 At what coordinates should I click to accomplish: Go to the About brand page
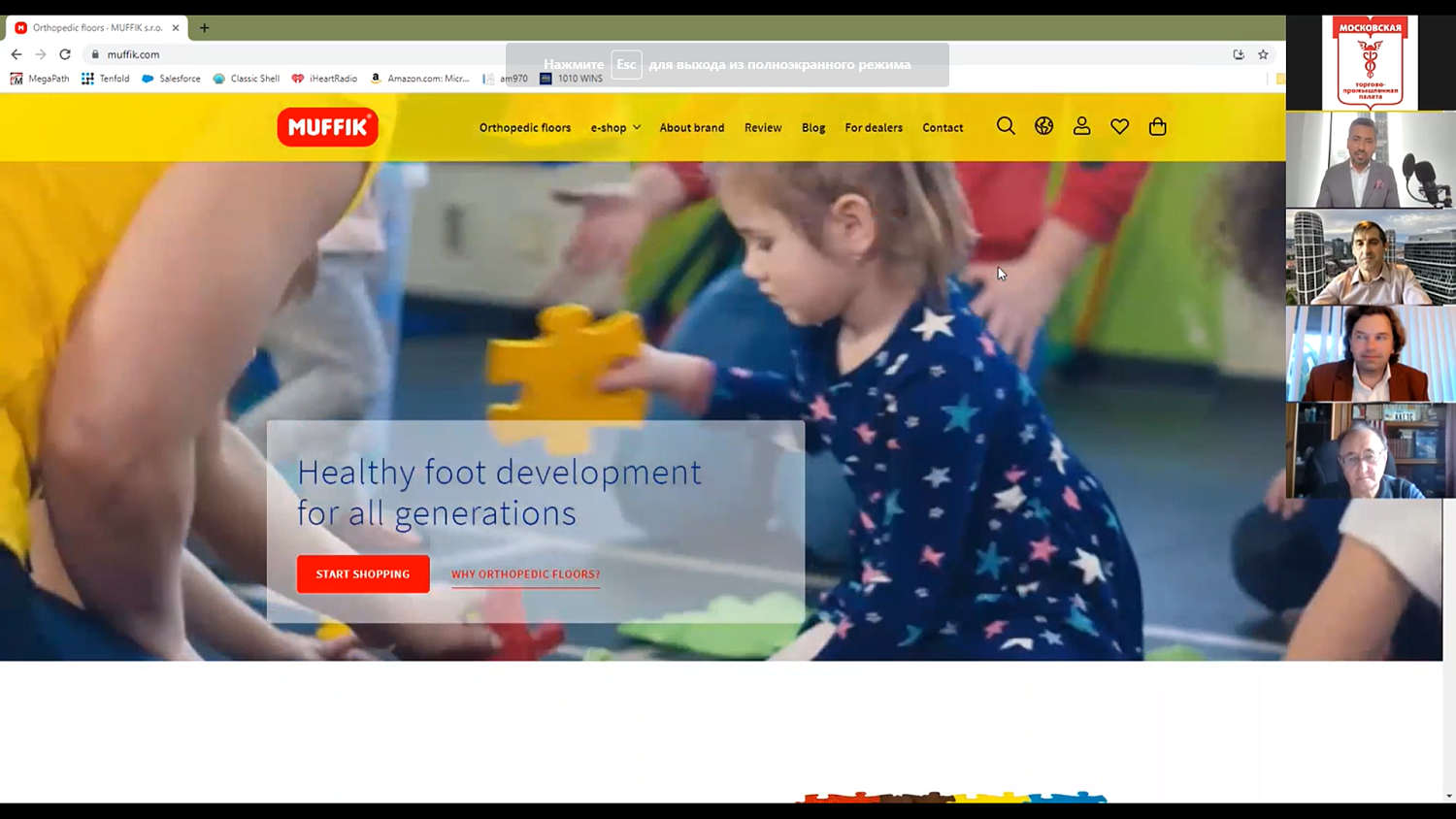pyautogui.click(x=692, y=127)
